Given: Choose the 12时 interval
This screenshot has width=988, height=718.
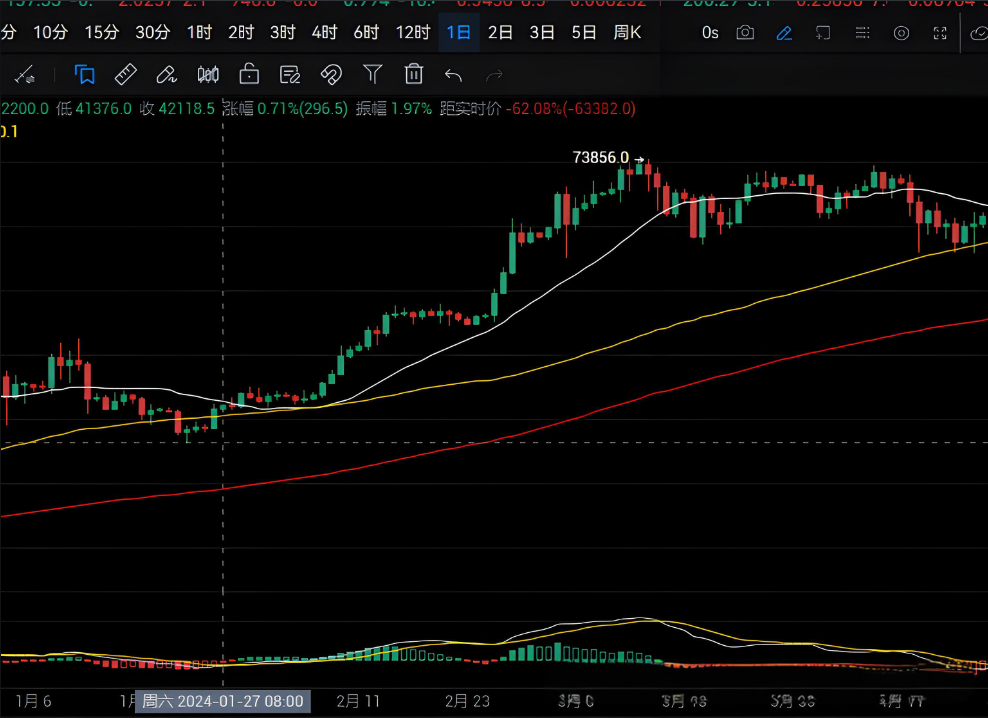Looking at the screenshot, I should point(413,33).
